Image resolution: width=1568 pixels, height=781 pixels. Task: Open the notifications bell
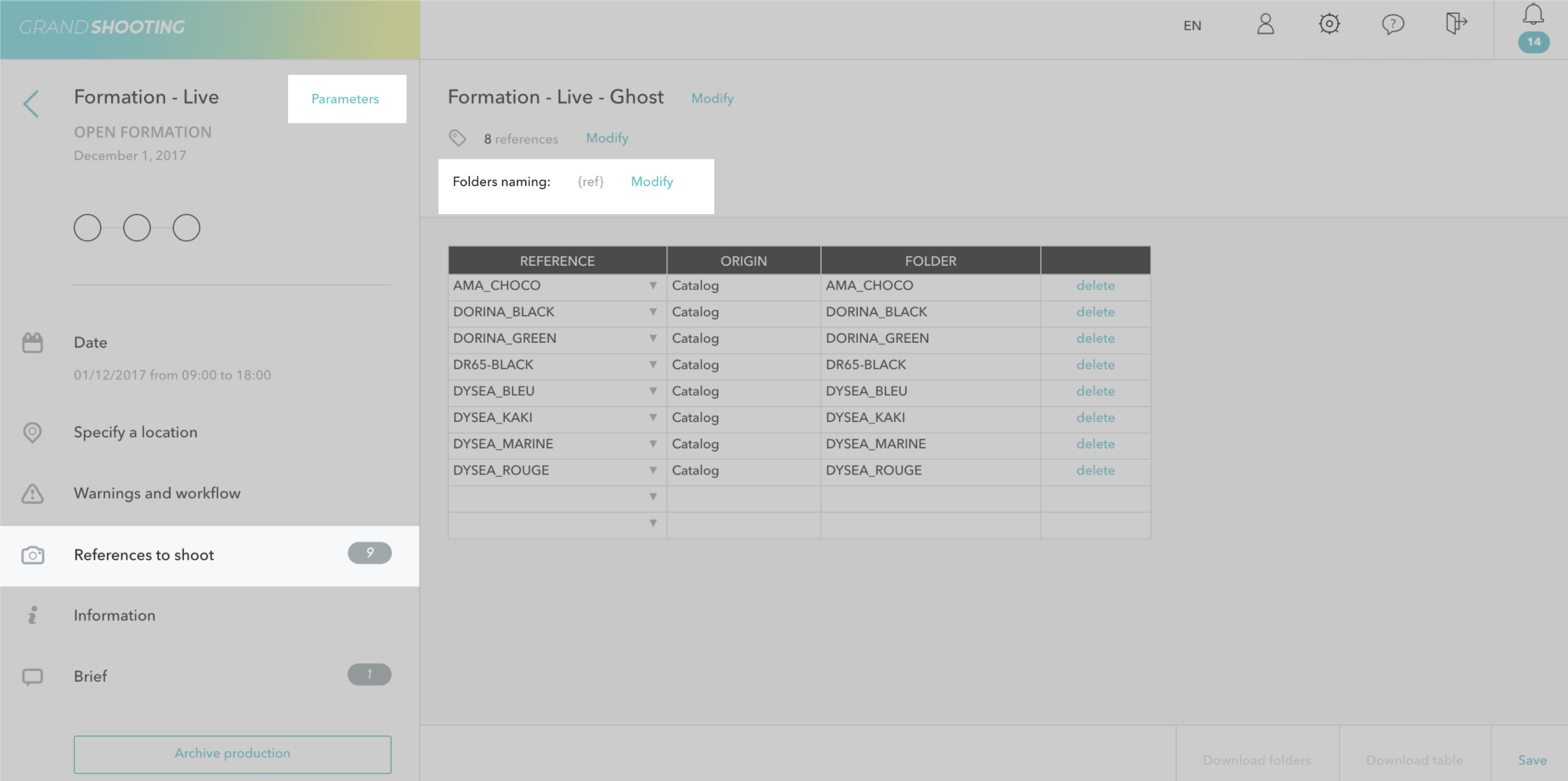coord(1533,15)
